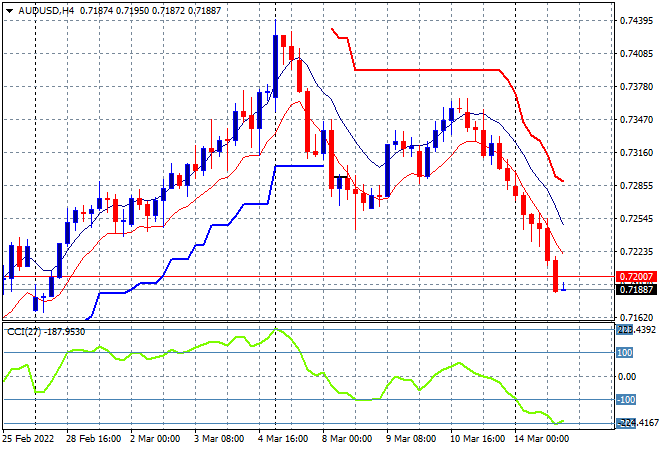Click the CCI -100 level label
Viewport: 660px width, 450px height.
(624, 400)
